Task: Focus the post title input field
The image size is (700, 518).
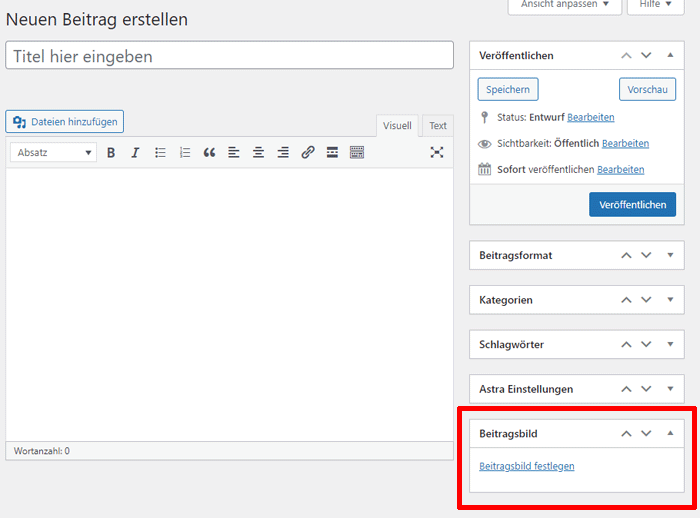Action: (229, 55)
